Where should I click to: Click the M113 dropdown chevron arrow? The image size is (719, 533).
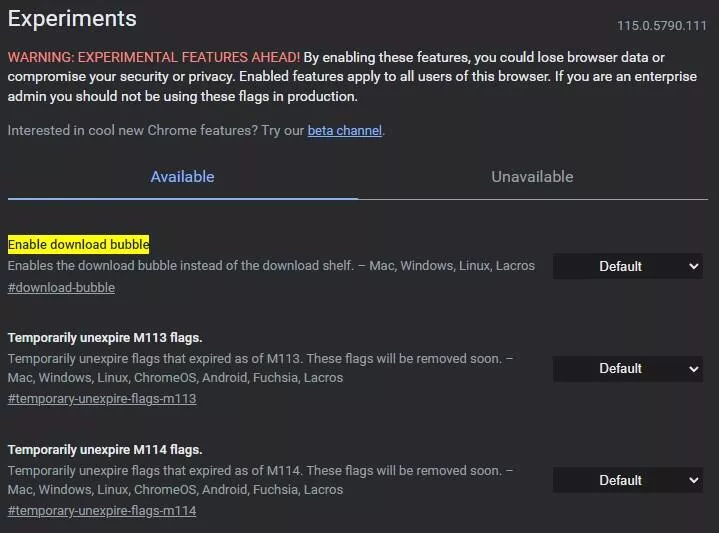[694, 369]
